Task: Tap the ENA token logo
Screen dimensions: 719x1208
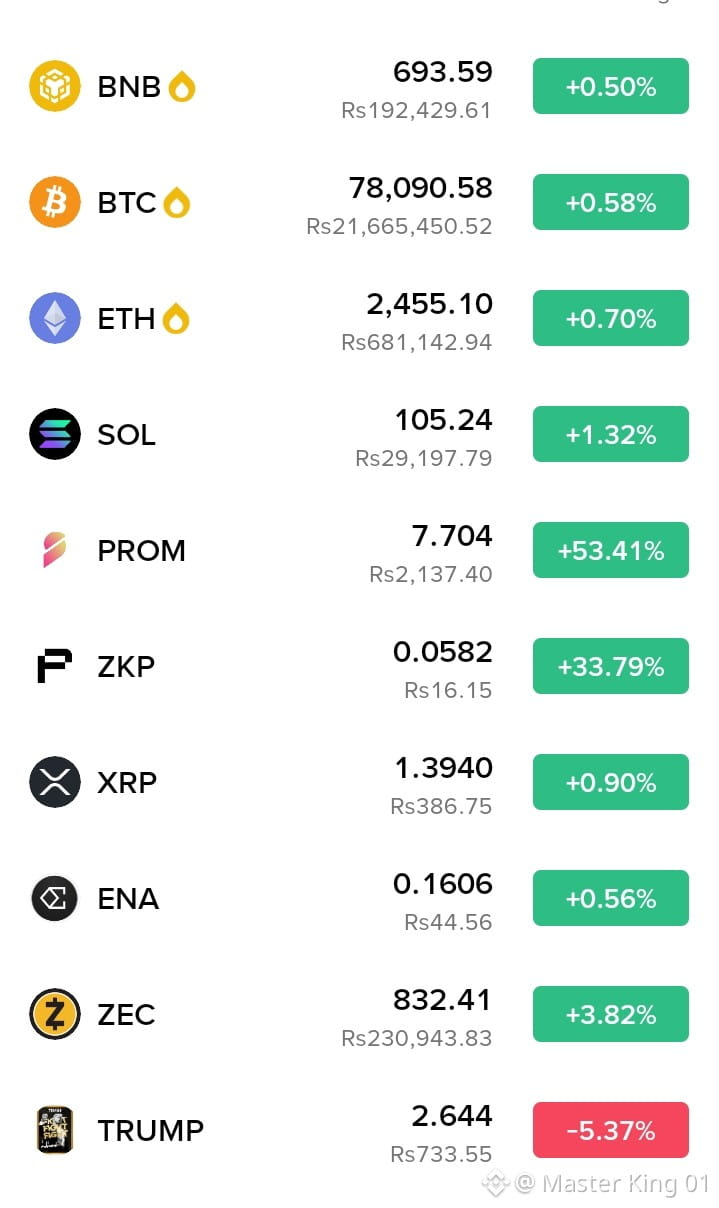Action: [54, 898]
